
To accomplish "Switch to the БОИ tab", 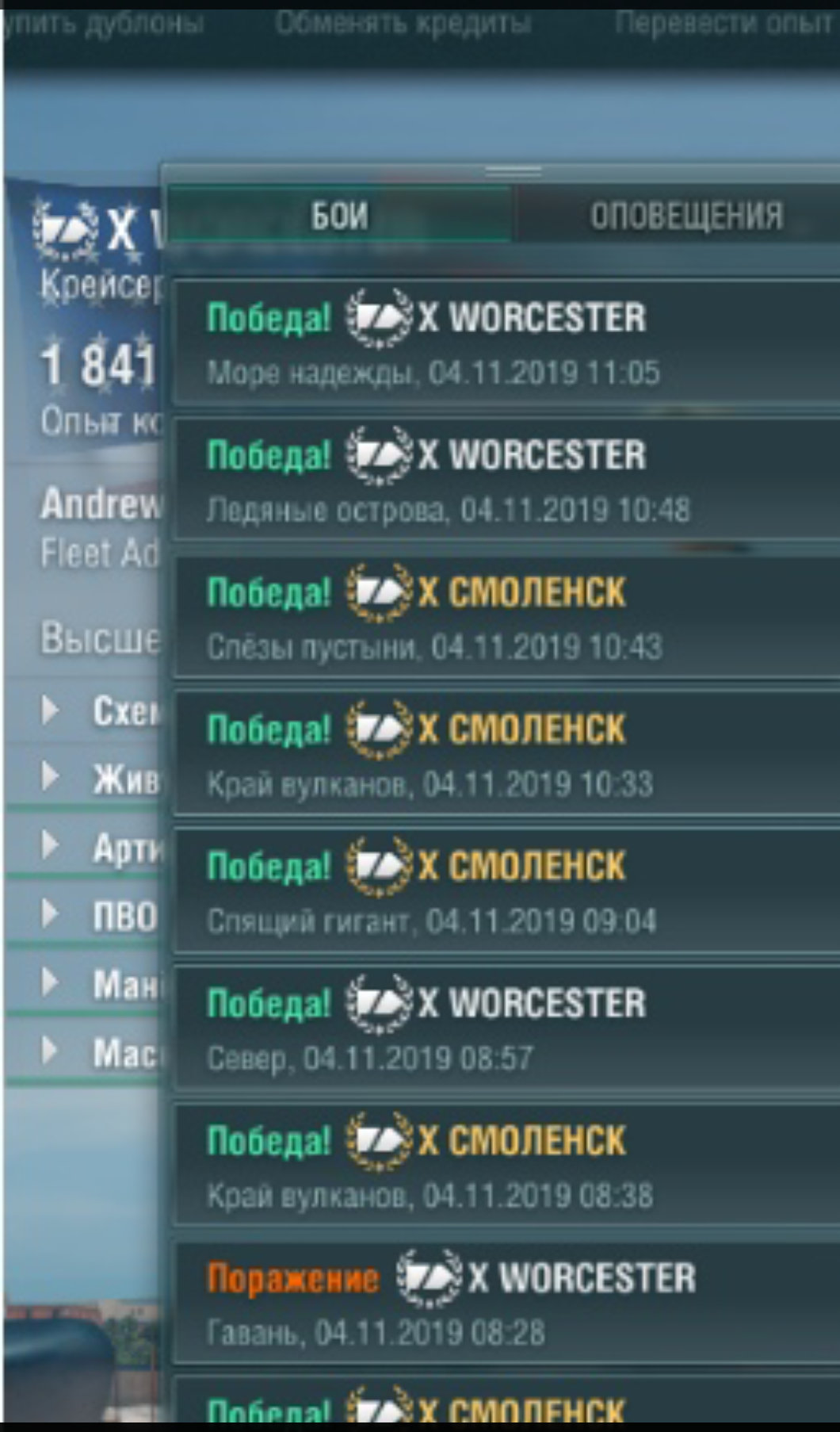I will (x=340, y=215).
